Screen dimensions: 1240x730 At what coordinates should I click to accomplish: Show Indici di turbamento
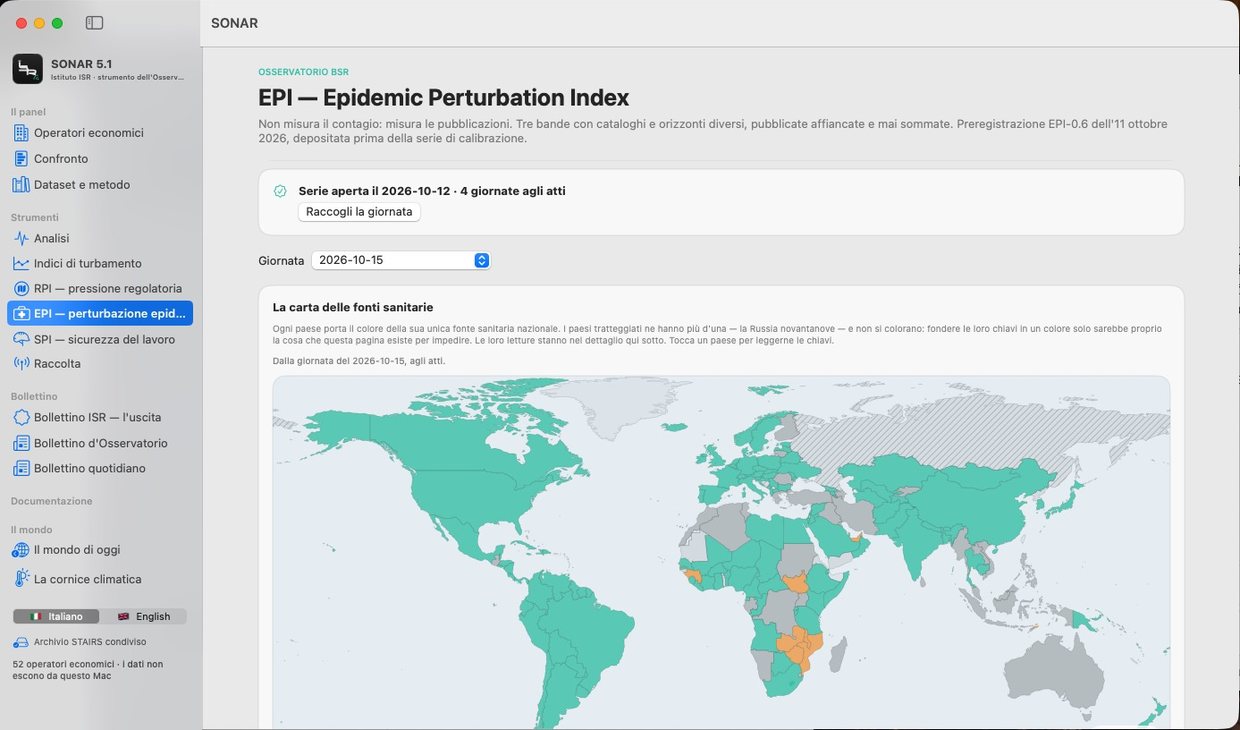tap(100, 263)
